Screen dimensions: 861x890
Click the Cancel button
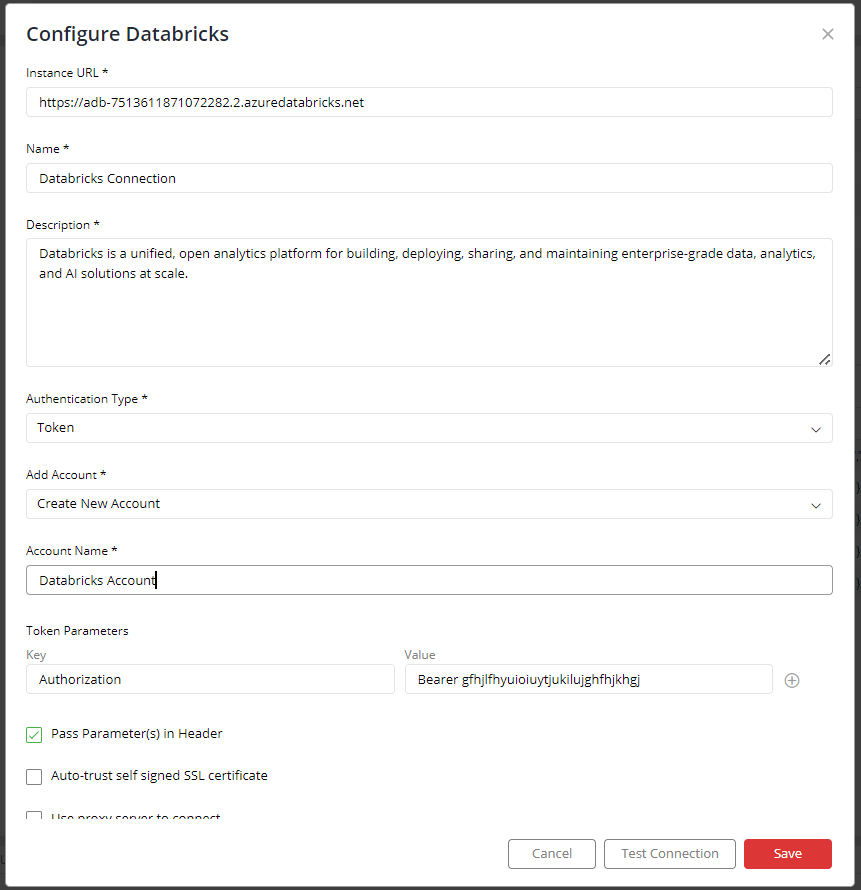(552, 854)
